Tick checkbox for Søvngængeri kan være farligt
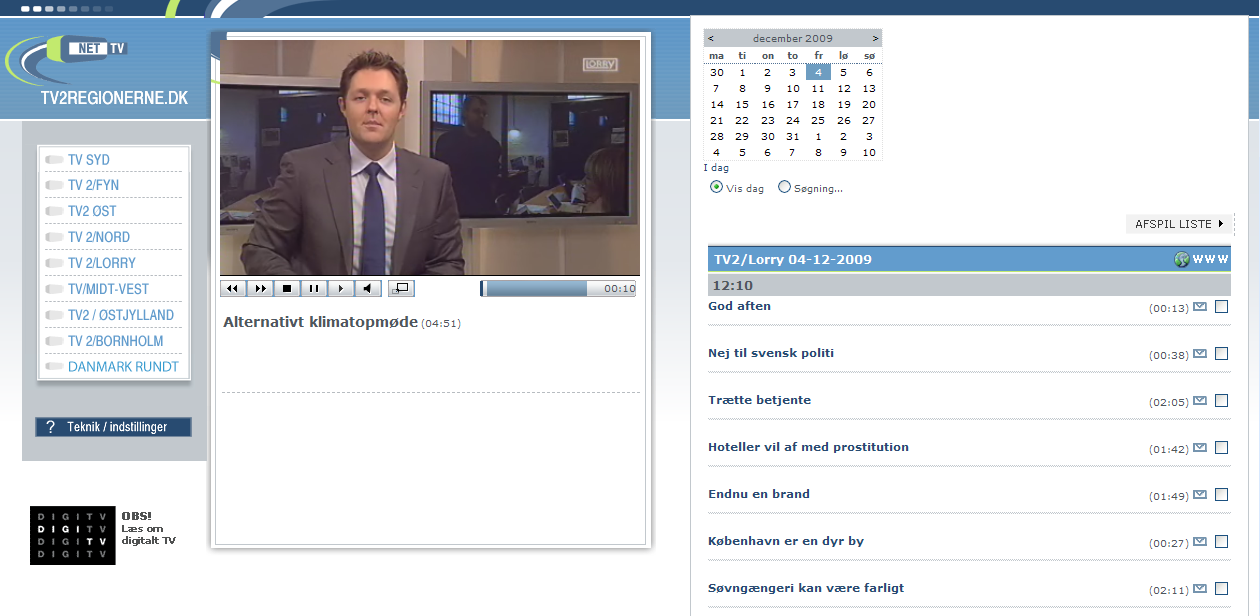The height and width of the screenshot is (616, 1260). pyautogui.click(x=1221, y=589)
